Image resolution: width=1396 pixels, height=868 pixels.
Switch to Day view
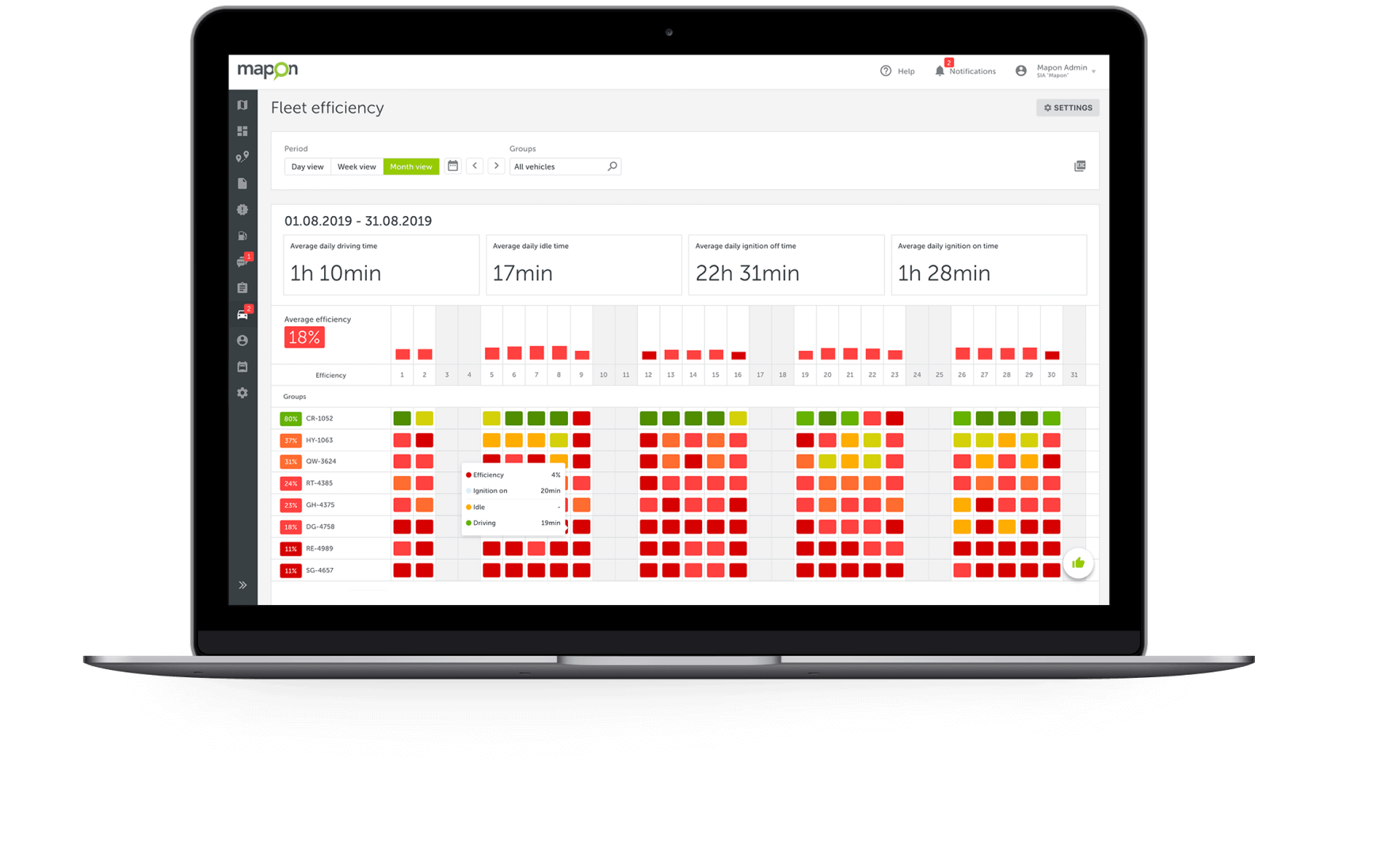click(x=307, y=166)
